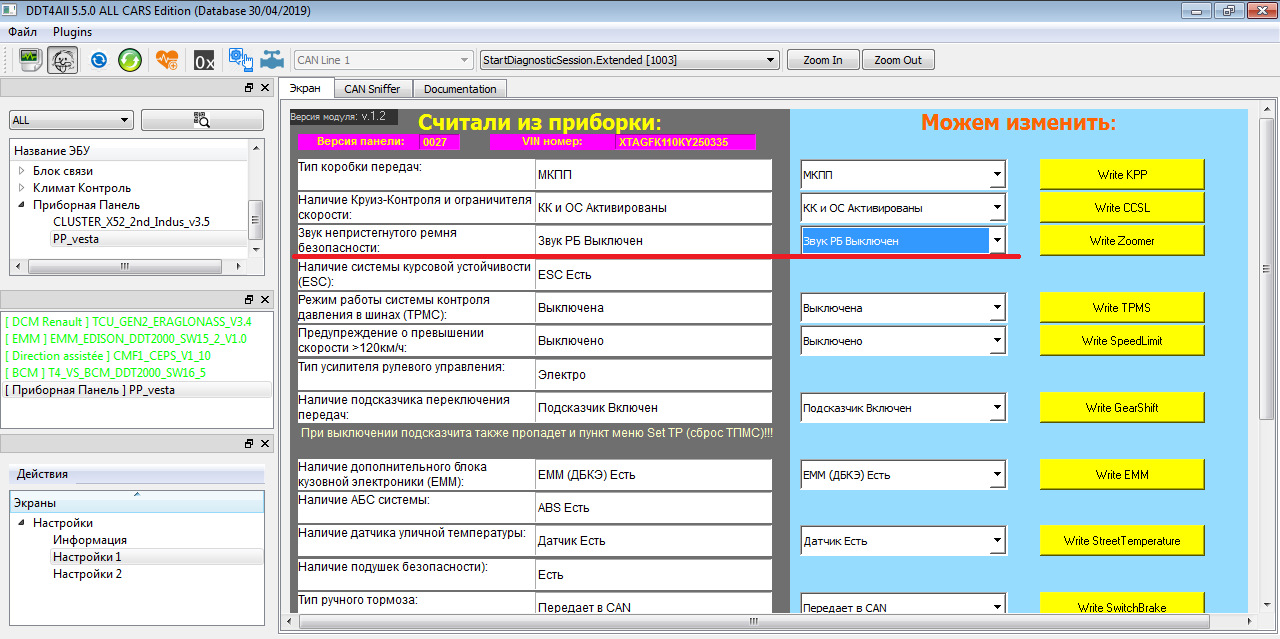Open the speed limit Выключено dropdown
Viewport: 1280px width, 639px height.
click(902, 341)
